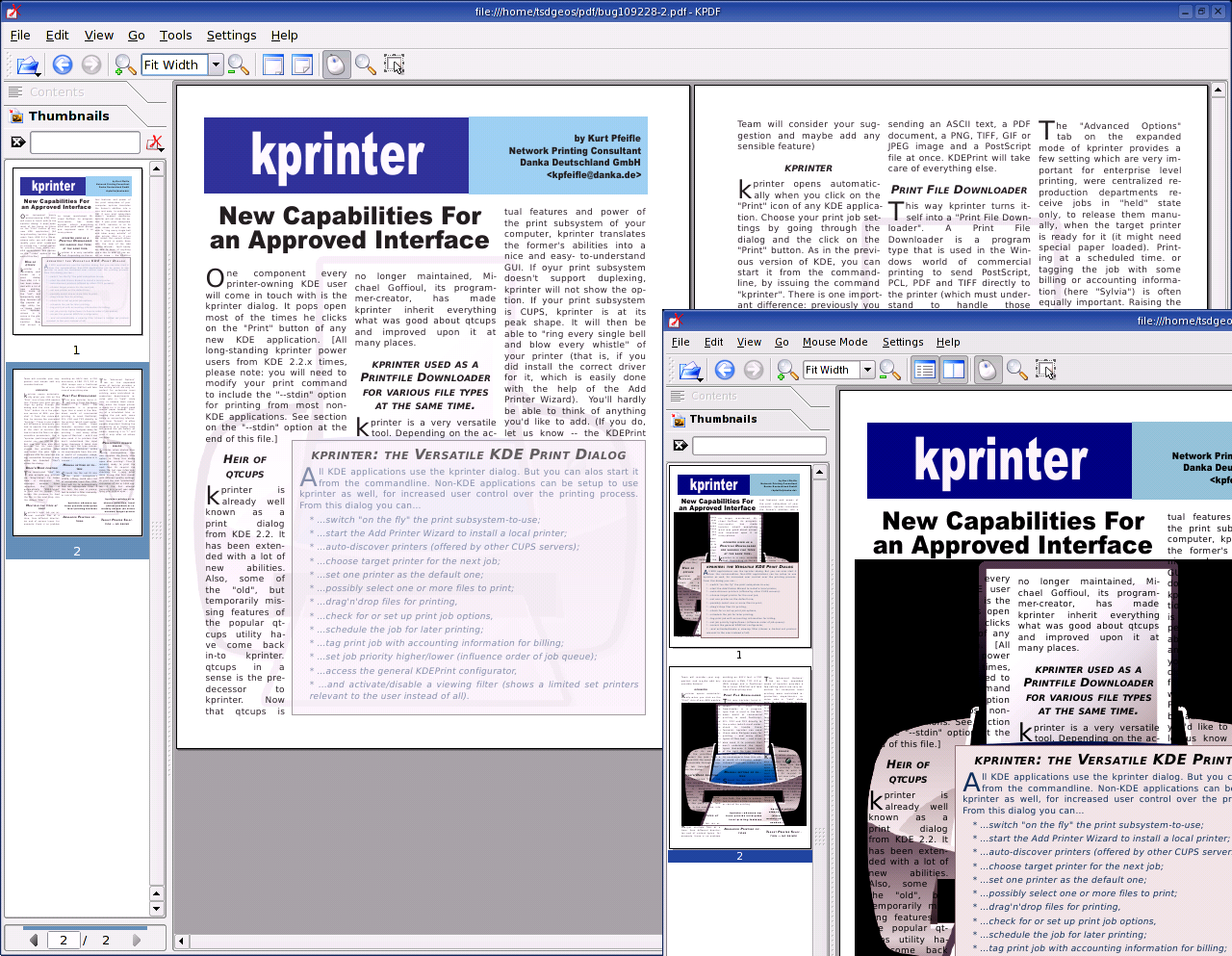Expand Fit Width dropdown arrow in back window

(216, 65)
